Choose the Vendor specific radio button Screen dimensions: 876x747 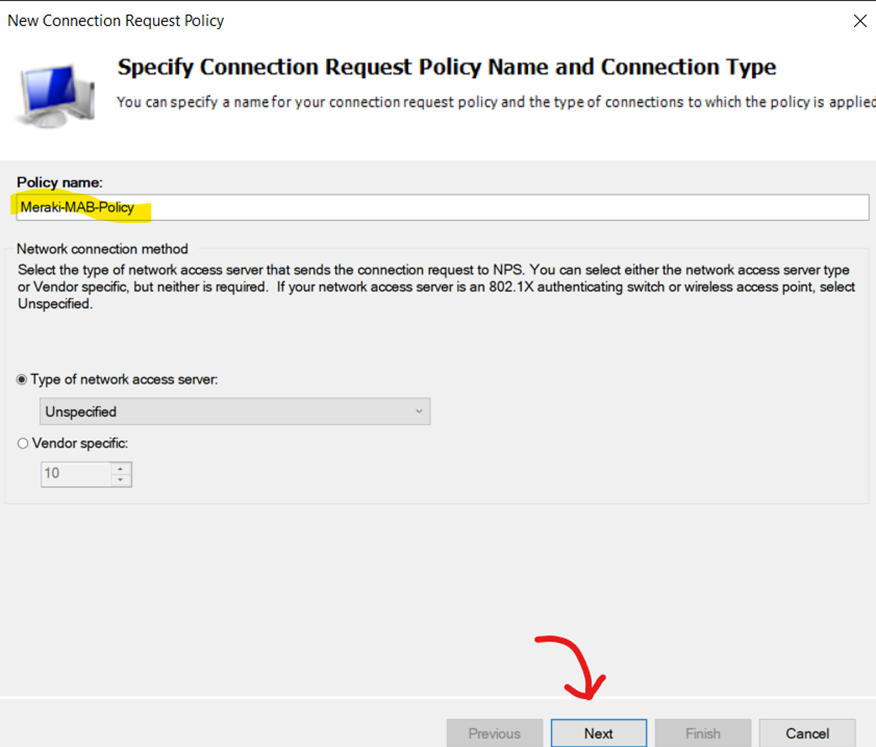[22, 444]
